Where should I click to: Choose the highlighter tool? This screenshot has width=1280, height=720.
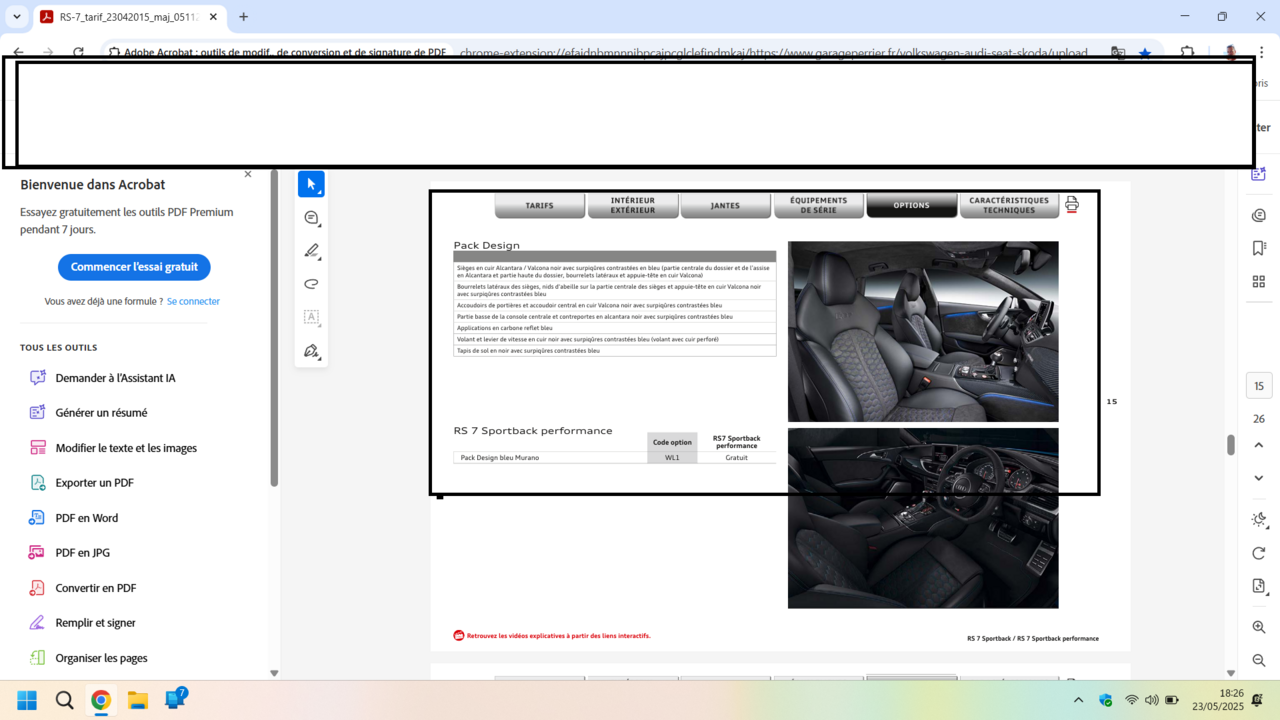(311, 251)
